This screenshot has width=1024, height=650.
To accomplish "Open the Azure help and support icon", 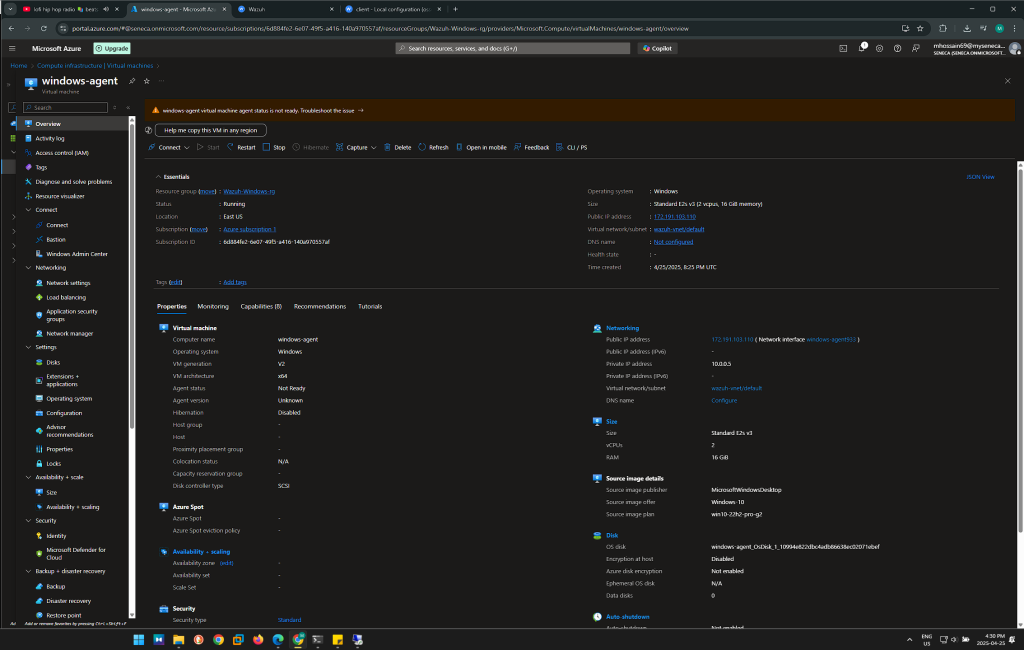I will [x=897, y=48].
